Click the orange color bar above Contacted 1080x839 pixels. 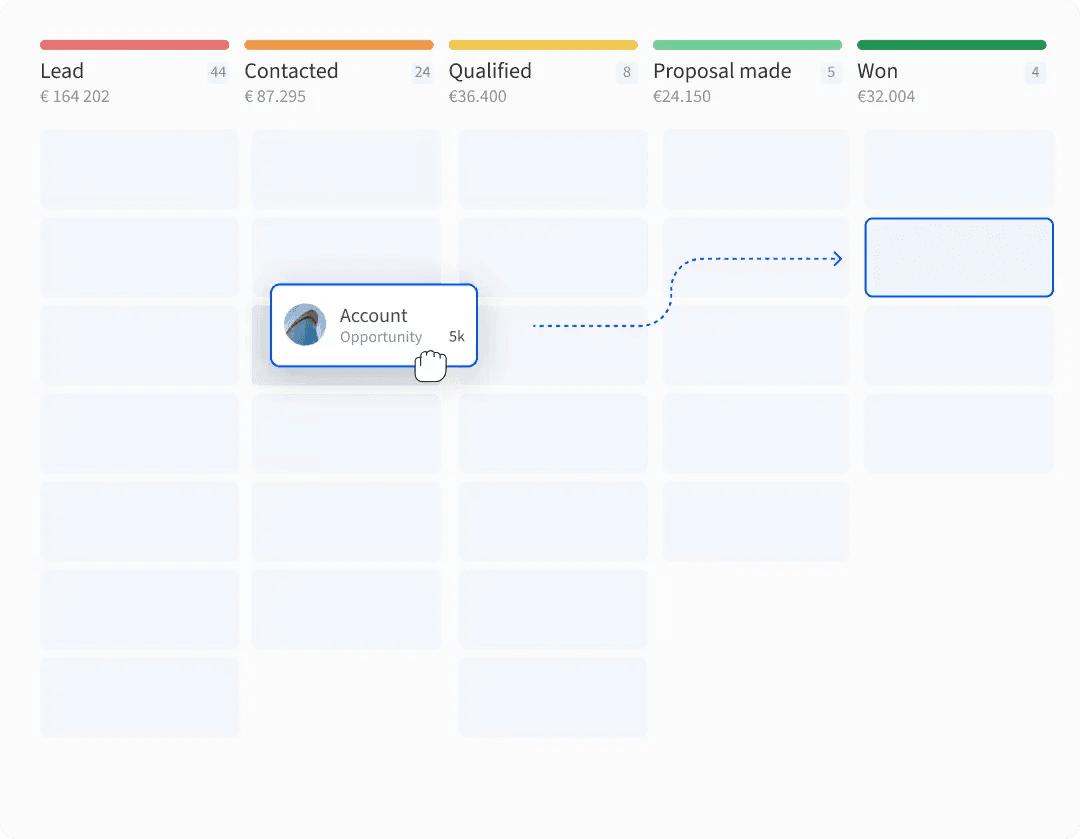339,45
